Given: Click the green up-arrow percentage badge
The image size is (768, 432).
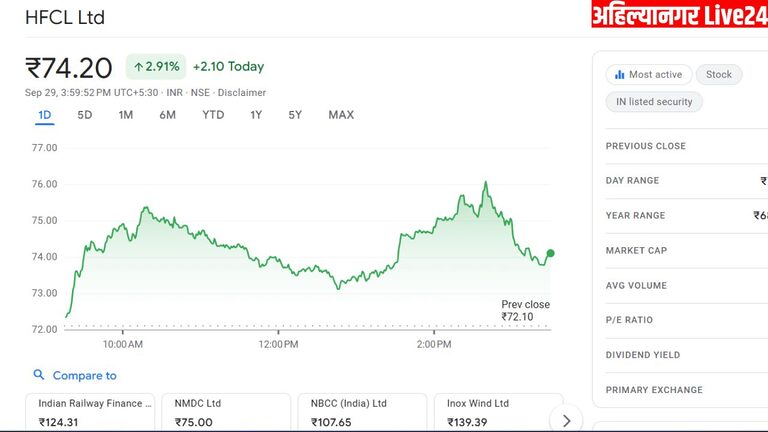Looking at the screenshot, I should tap(156, 67).
